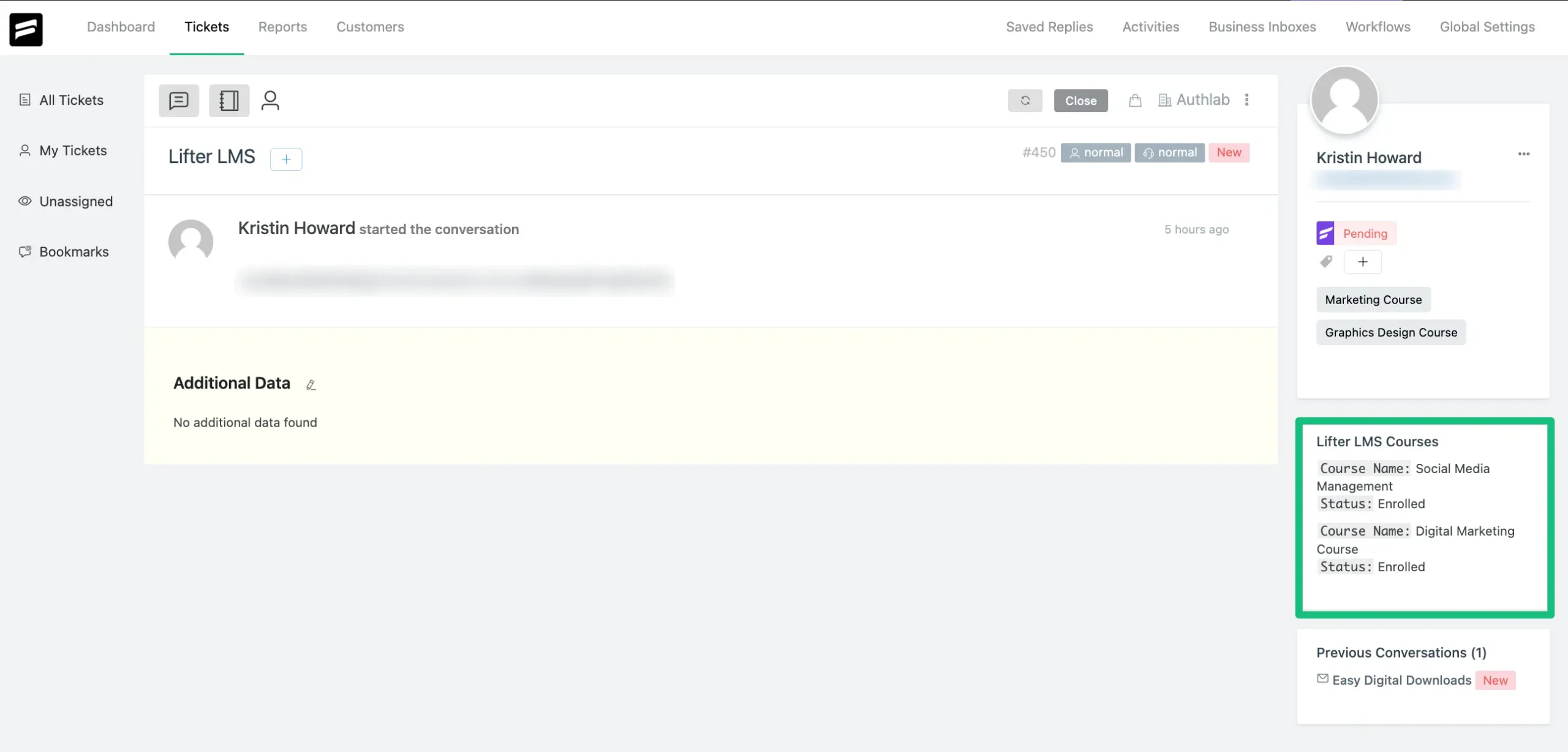Click the customer profile icon in the toolbar
Viewport: 1568px width, 752px height.
270,101
